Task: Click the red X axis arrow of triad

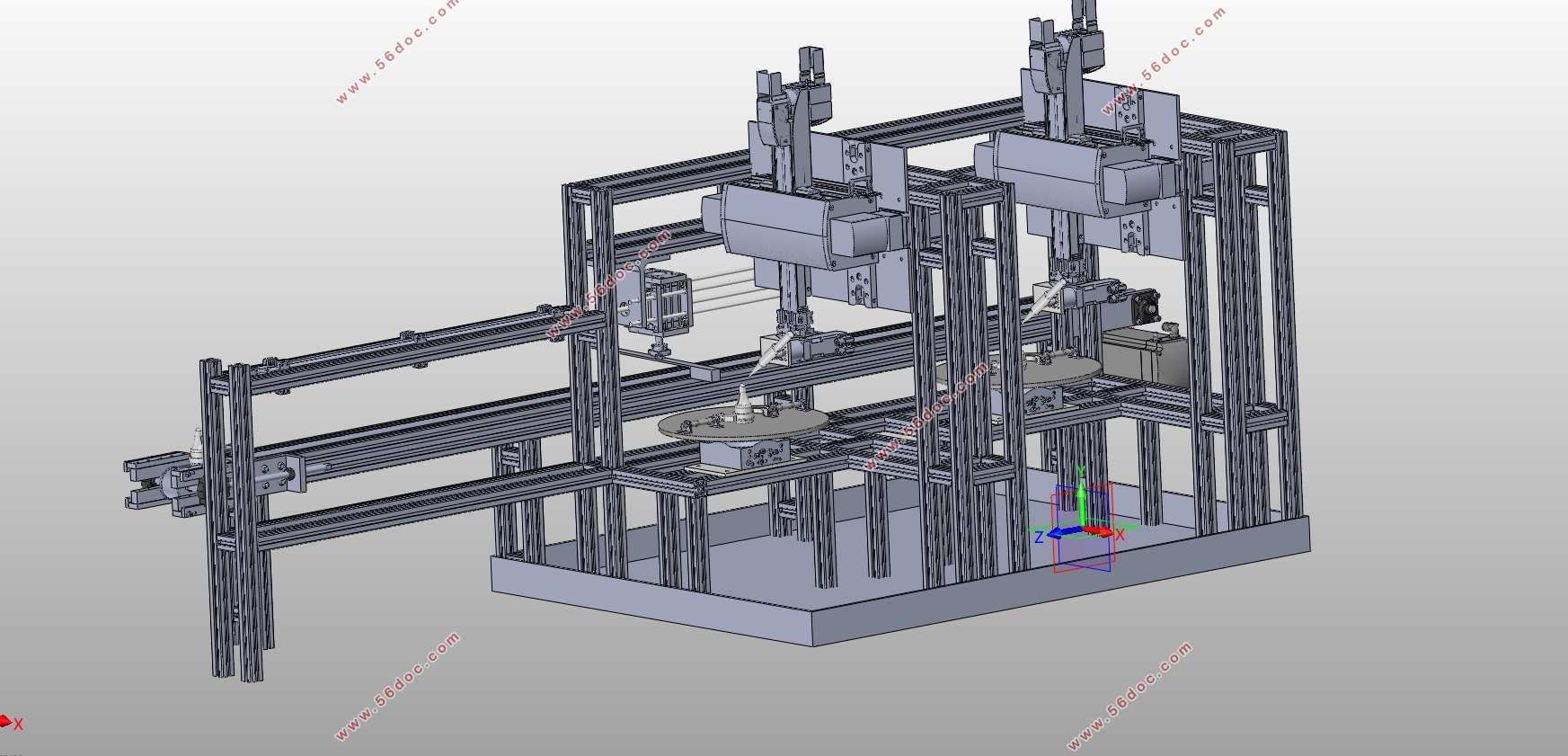Action: point(1100,531)
